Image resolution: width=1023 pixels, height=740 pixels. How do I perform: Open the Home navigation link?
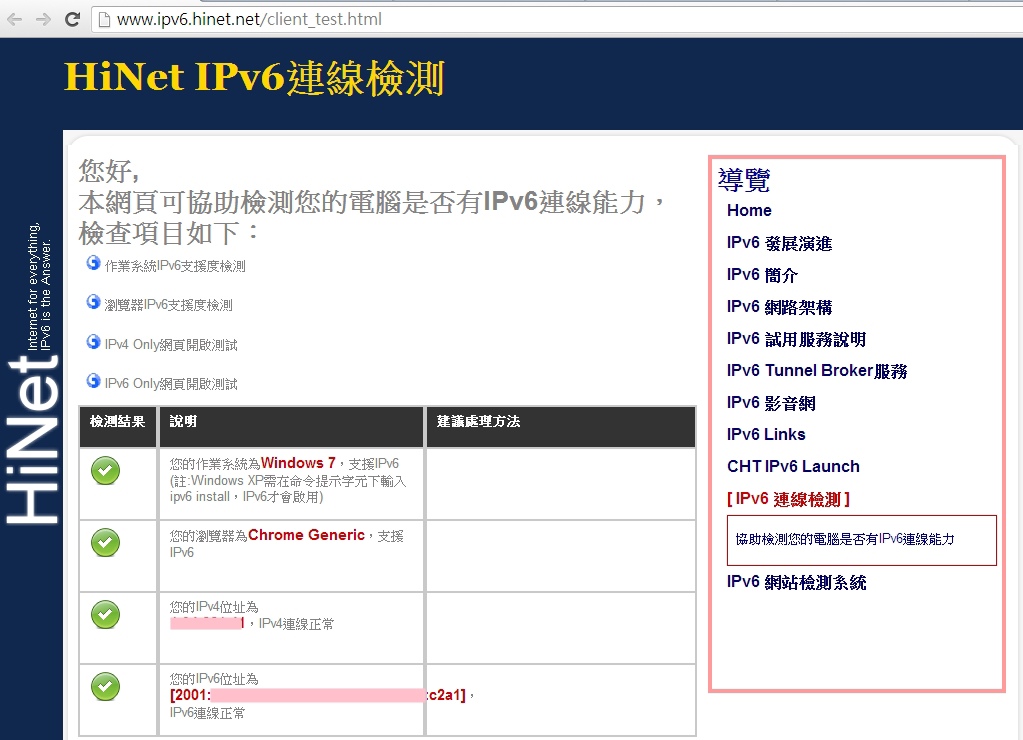(x=749, y=211)
